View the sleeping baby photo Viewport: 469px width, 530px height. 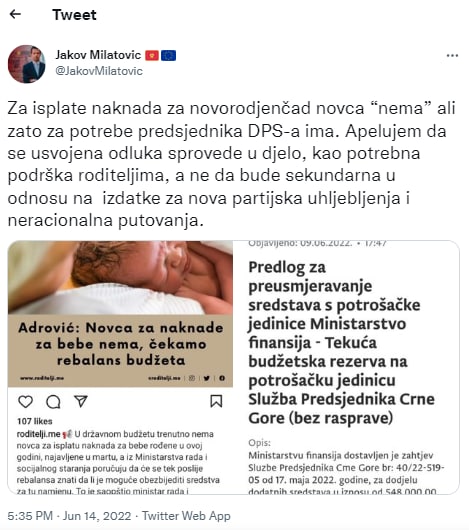click(120, 278)
